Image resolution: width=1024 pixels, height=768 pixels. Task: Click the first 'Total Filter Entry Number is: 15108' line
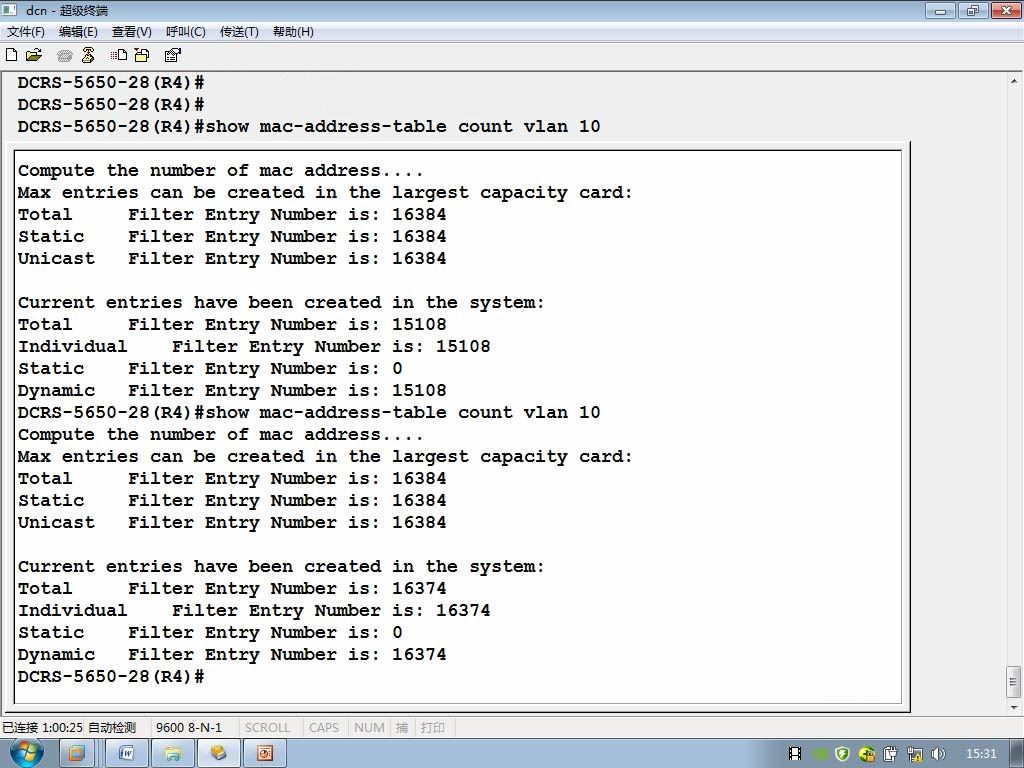click(232, 325)
